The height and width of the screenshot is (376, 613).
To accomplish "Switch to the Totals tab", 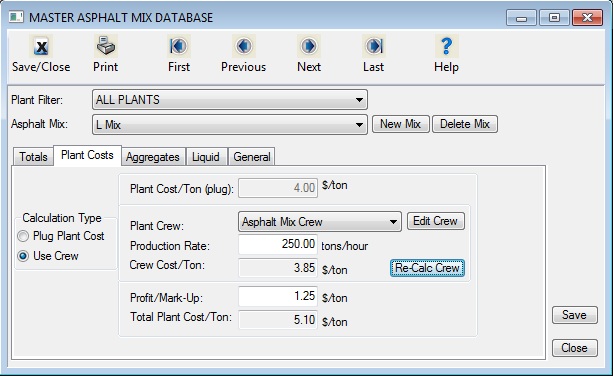I will click(33, 157).
